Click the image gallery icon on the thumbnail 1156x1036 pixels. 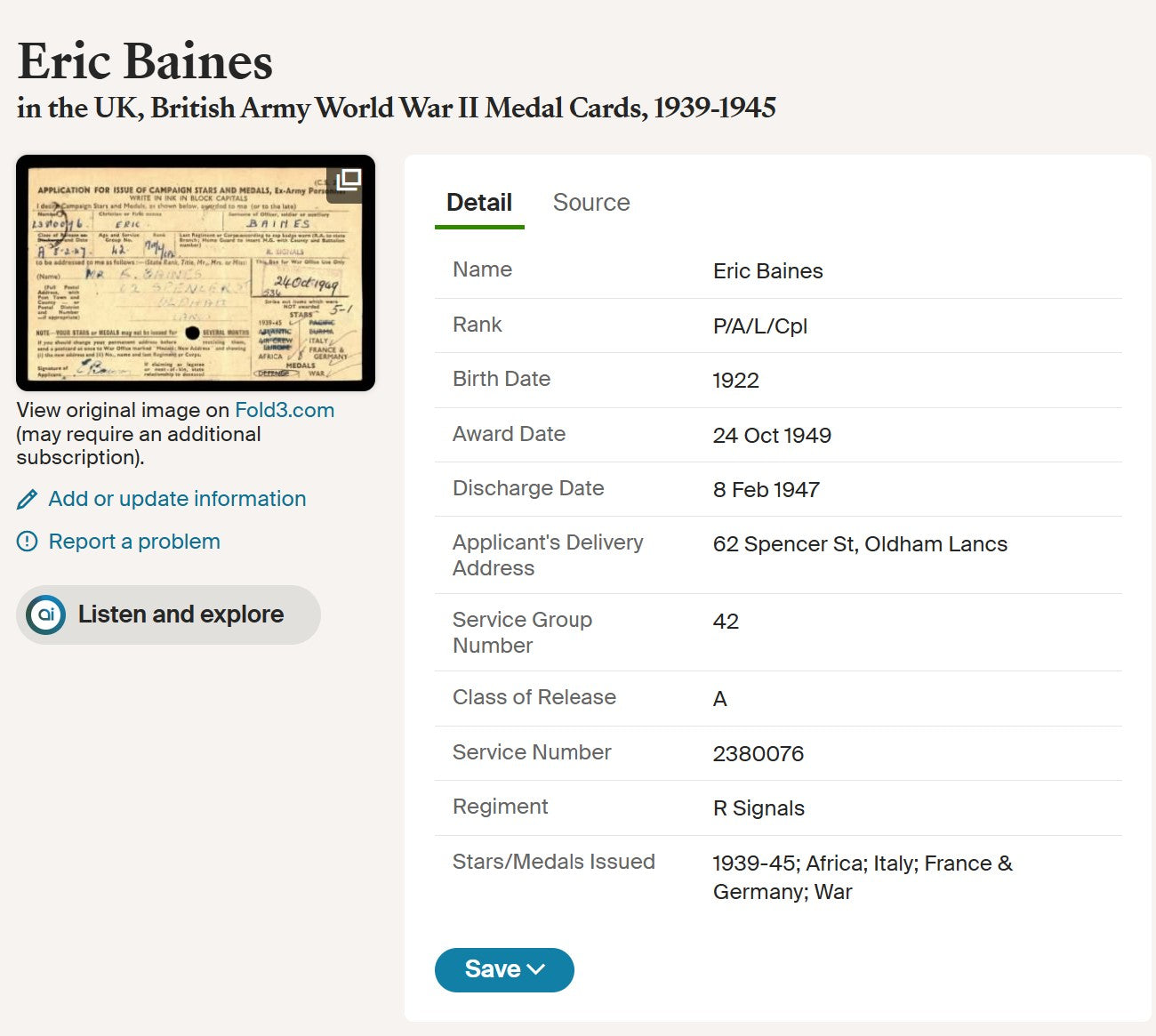pyautogui.click(x=349, y=180)
